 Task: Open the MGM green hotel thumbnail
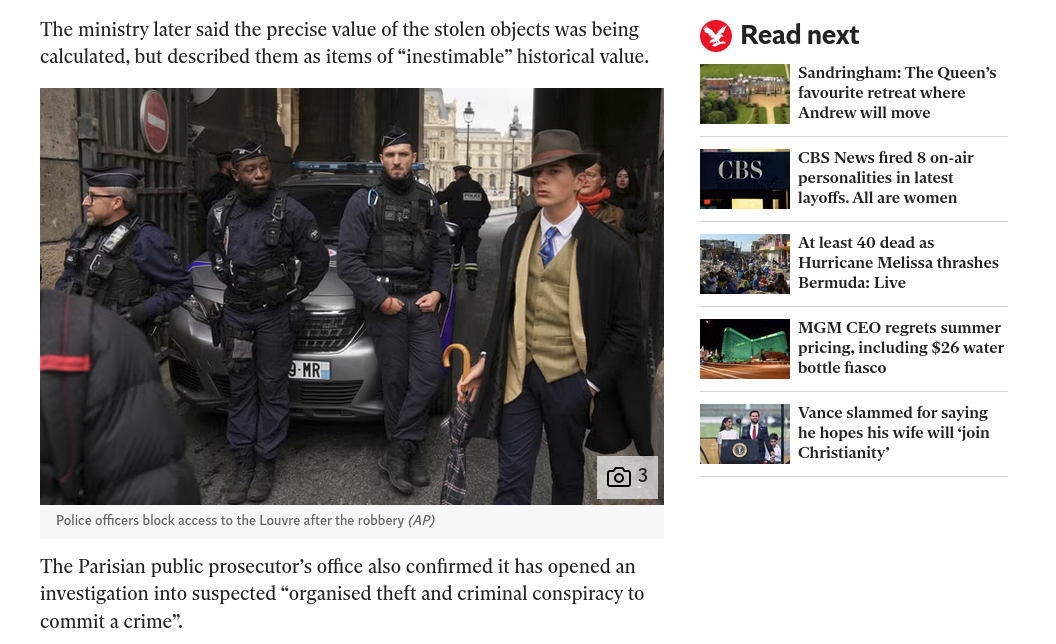[x=744, y=348]
